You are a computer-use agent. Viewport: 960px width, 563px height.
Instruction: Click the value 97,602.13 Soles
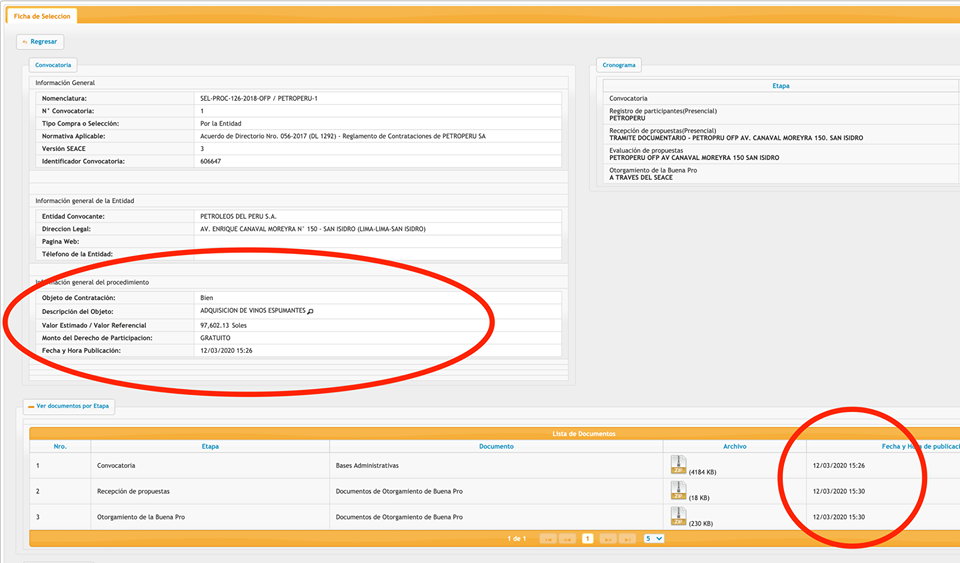223,325
